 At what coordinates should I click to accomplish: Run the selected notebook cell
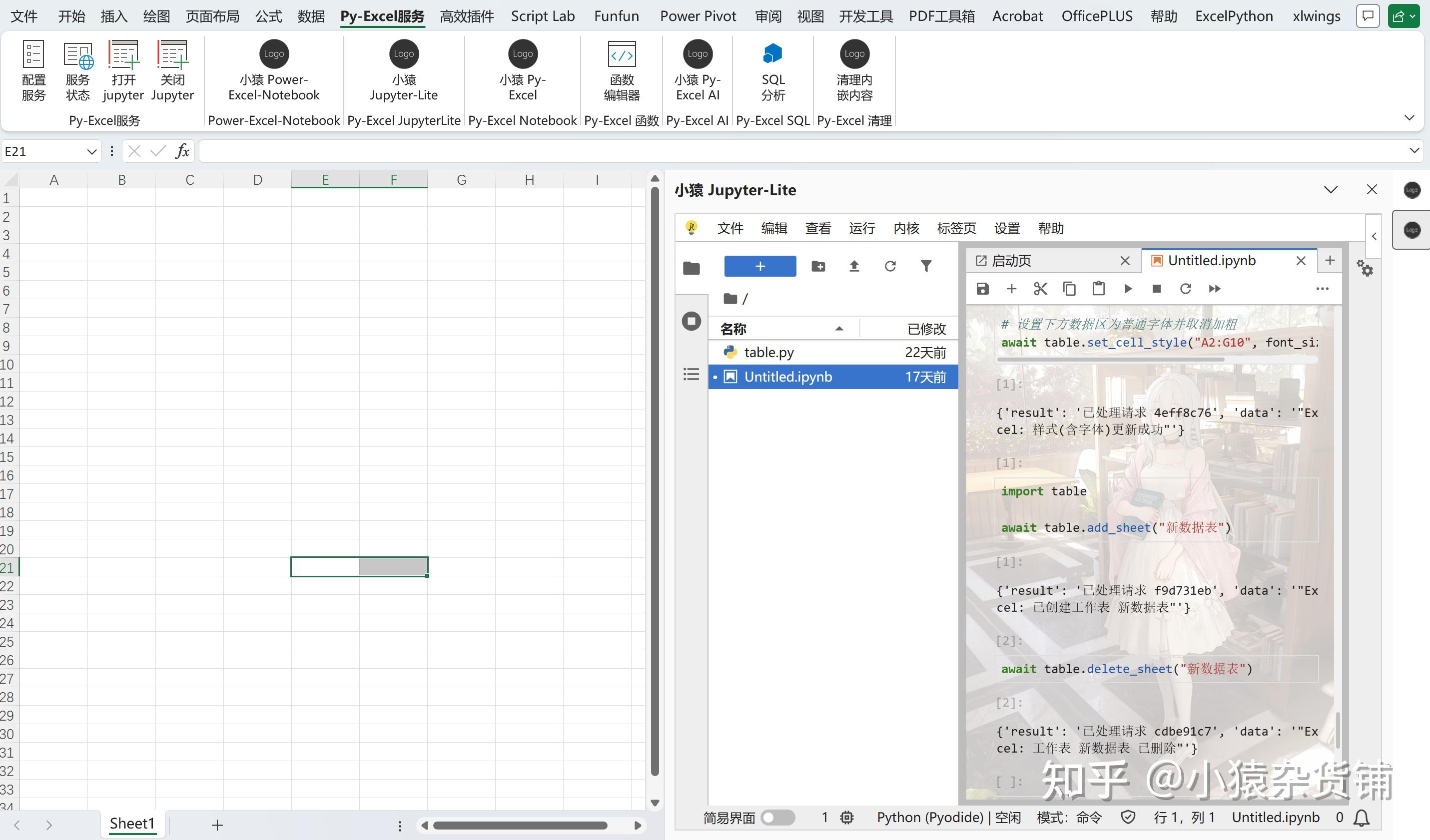(1128, 289)
